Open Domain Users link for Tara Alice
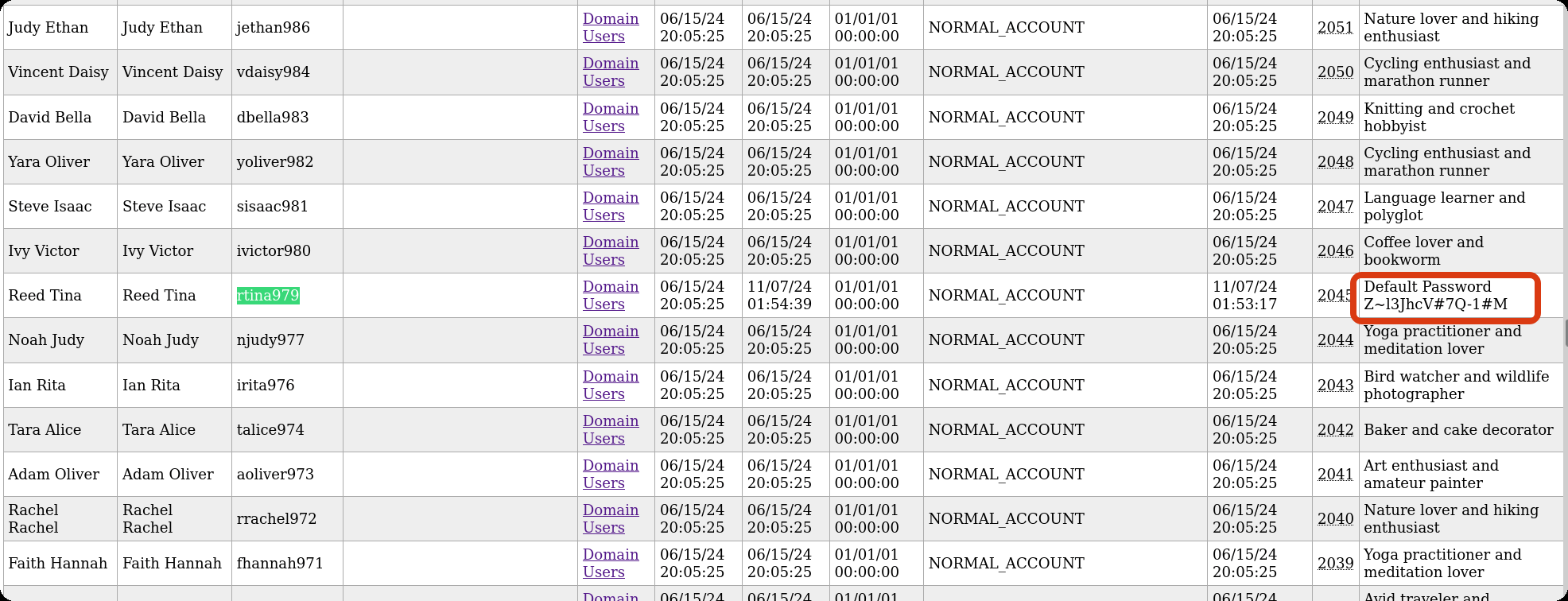 point(610,429)
